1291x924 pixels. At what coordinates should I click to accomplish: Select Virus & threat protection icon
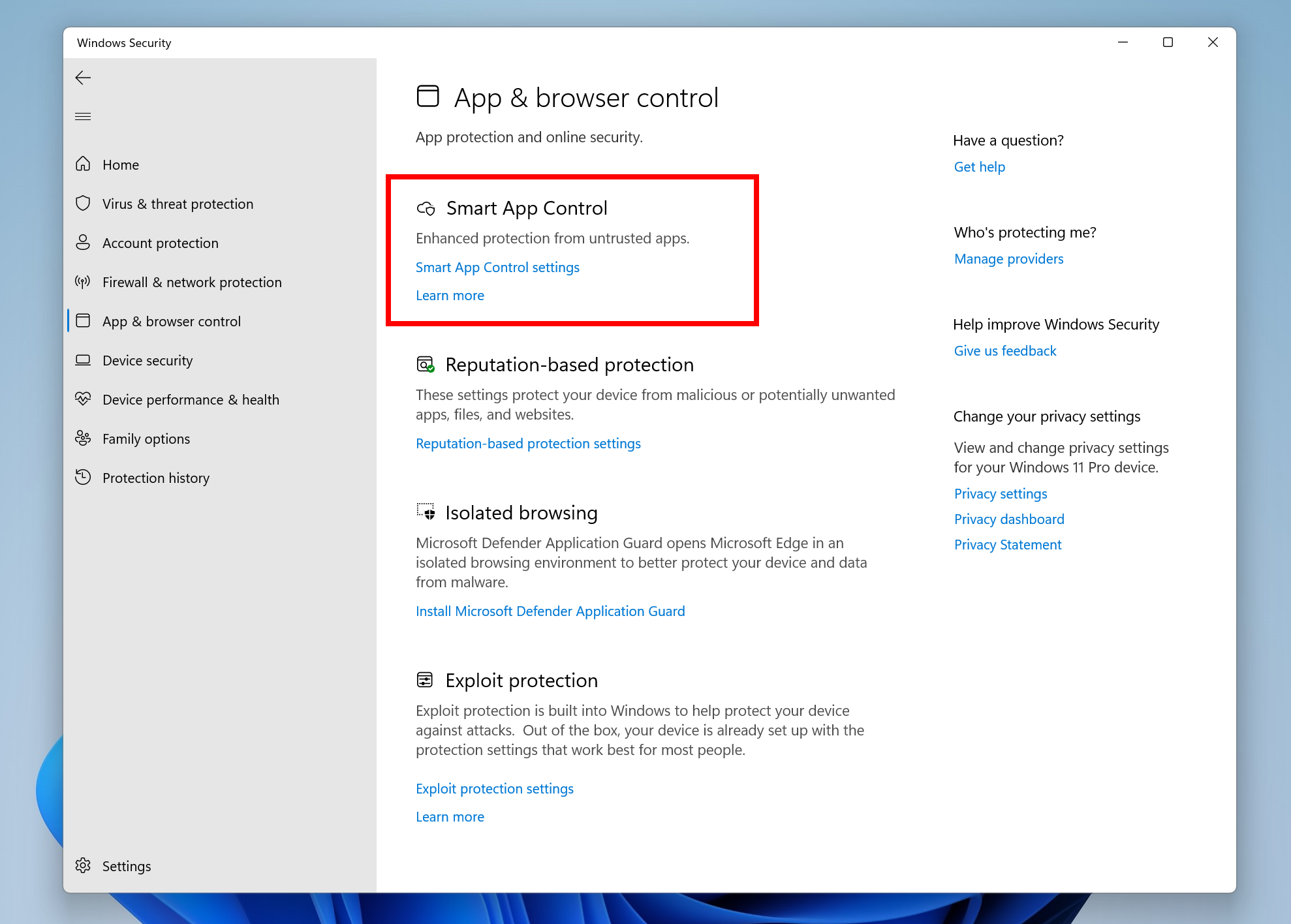point(84,203)
